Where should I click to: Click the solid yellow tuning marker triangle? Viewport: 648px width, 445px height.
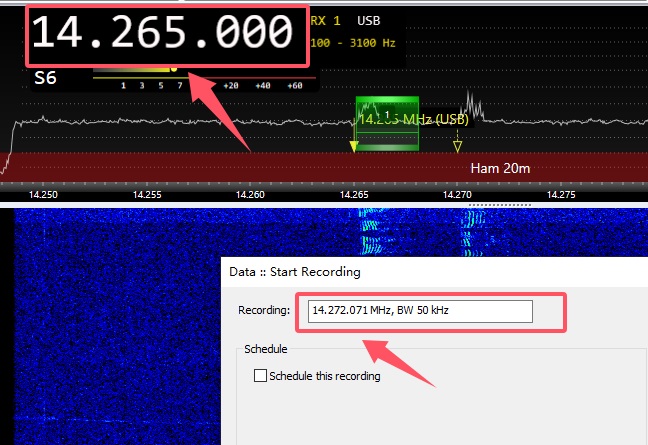353,147
